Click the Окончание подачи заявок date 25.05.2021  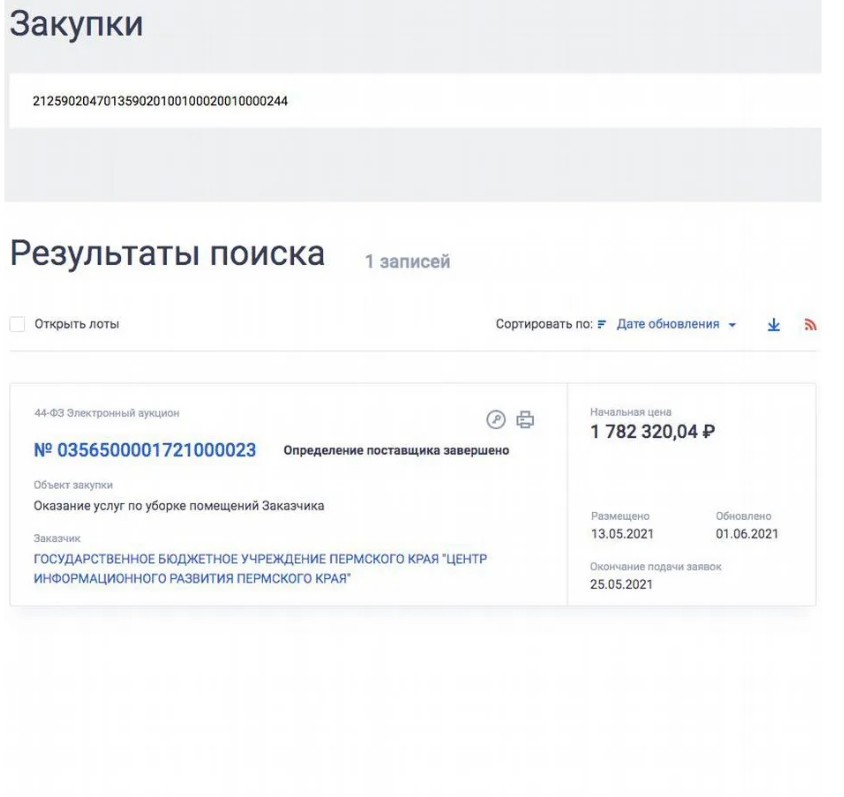(x=621, y=584)
